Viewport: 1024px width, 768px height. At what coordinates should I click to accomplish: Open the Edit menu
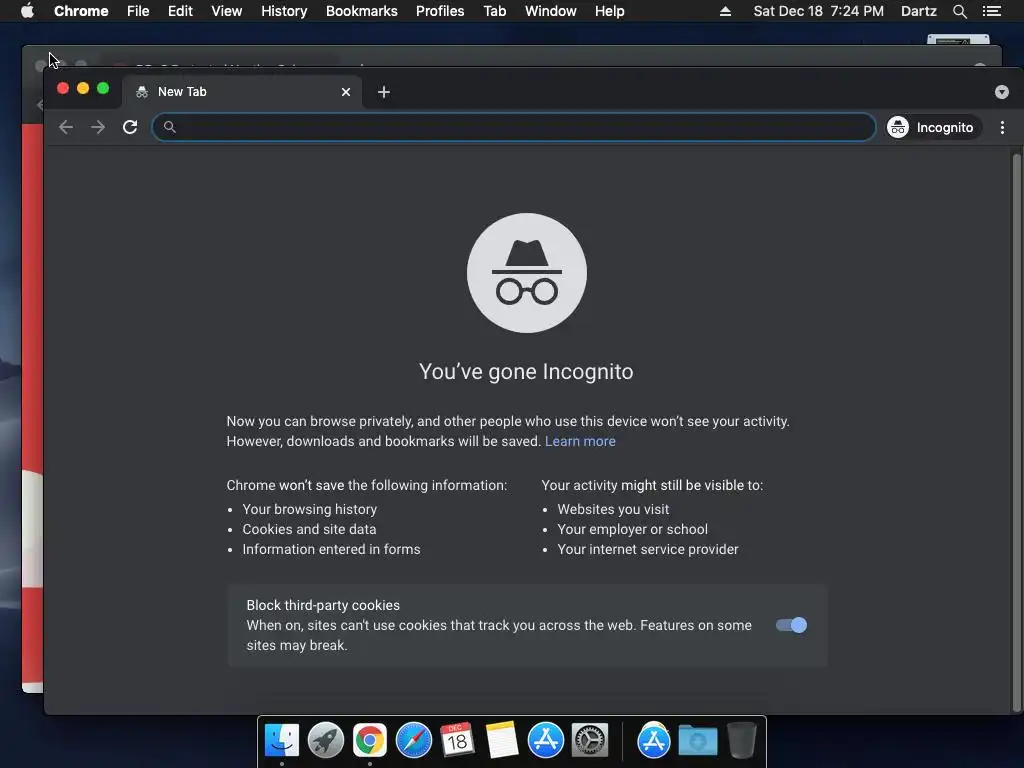tap(180, 11)
